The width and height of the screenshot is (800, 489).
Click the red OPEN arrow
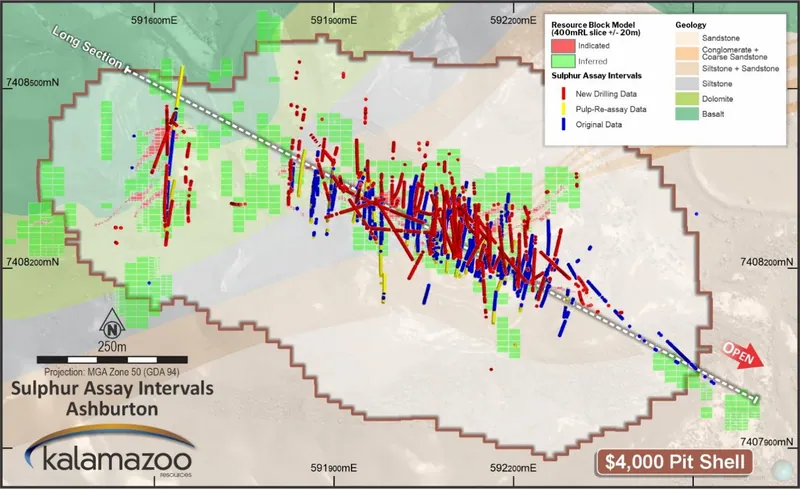[742, 355]
